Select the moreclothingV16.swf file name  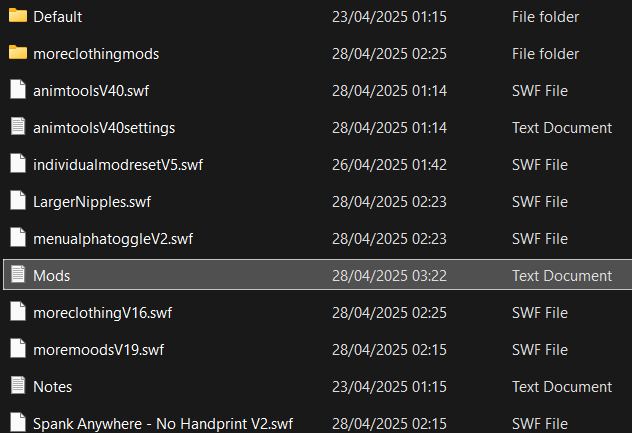coord(102,313)
